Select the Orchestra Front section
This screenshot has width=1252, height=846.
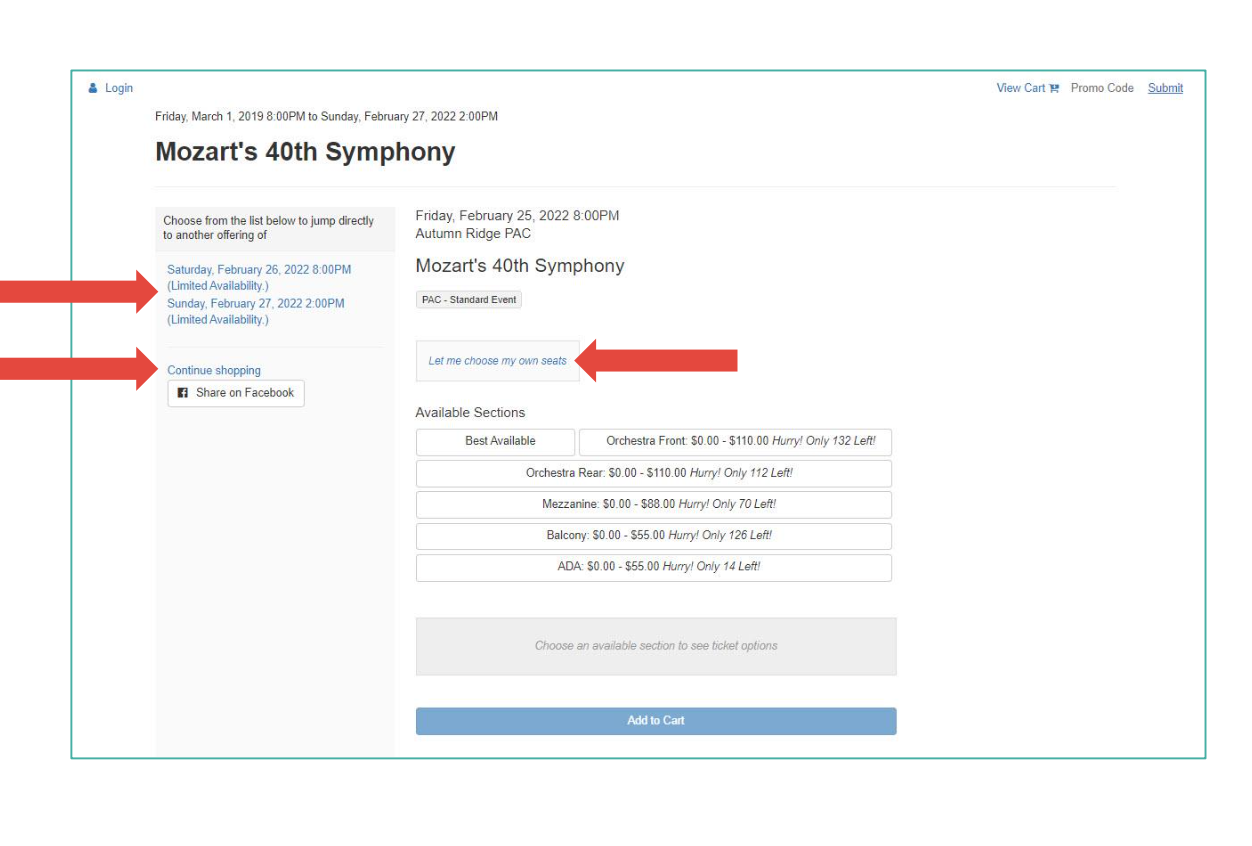point(735,442)
